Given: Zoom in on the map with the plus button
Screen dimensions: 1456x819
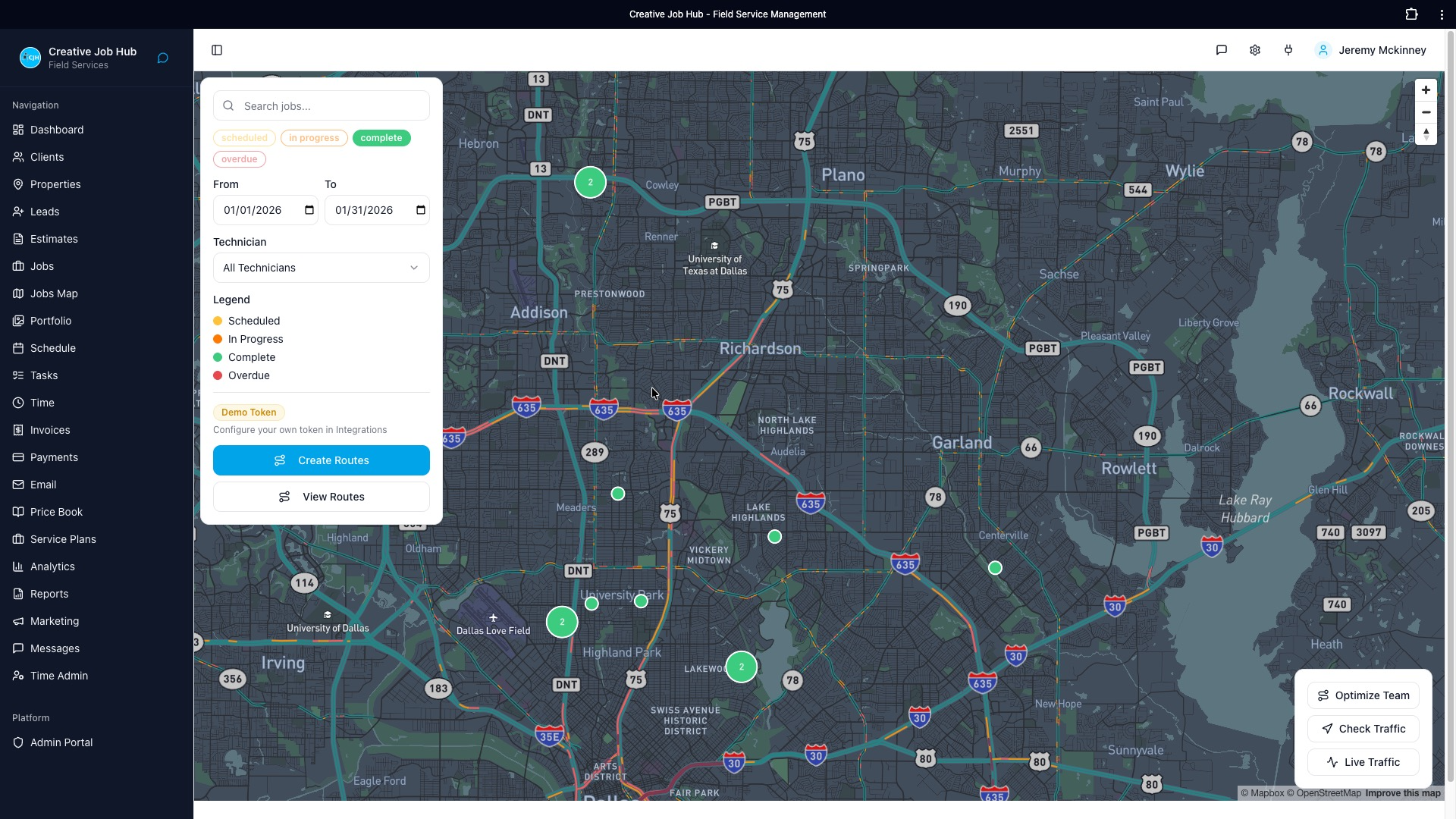Looking at the screenshot, I should point(1426,89).
